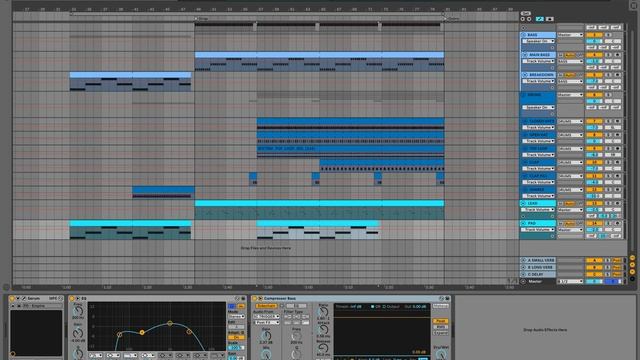Solo the BASS group track
Viewport: 640px width, 360px height.
[x=608, y=35]
